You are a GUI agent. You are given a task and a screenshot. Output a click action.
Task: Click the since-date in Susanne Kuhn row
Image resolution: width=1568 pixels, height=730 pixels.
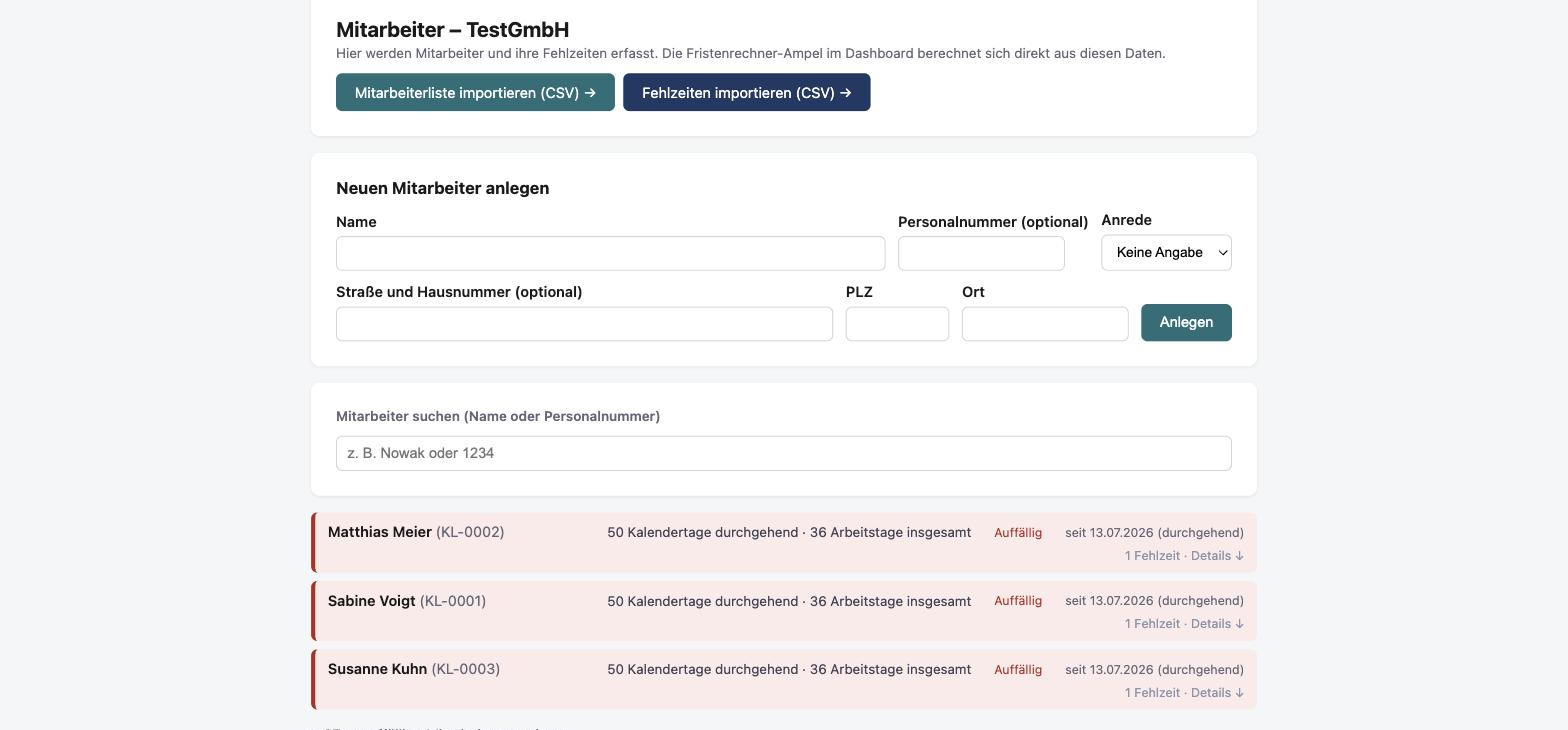[x=1154, y=670]
